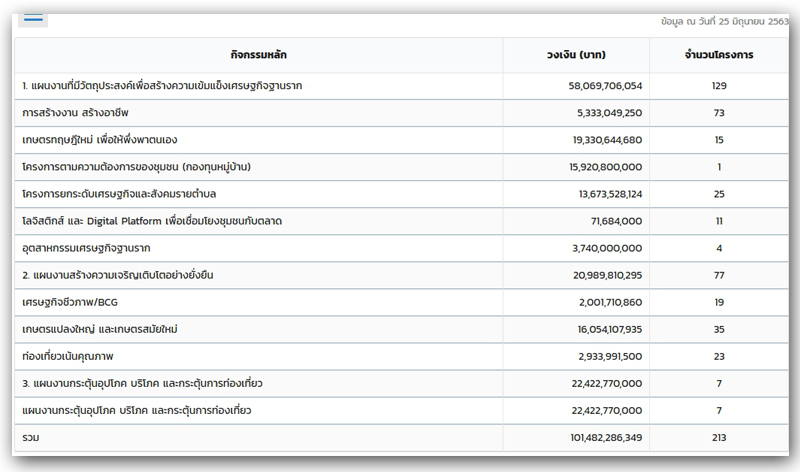Select โครงการยกระดับเศรษฐกิจและสังคมรายตำบล row
The image size is (800, 472).
[132, 191]
